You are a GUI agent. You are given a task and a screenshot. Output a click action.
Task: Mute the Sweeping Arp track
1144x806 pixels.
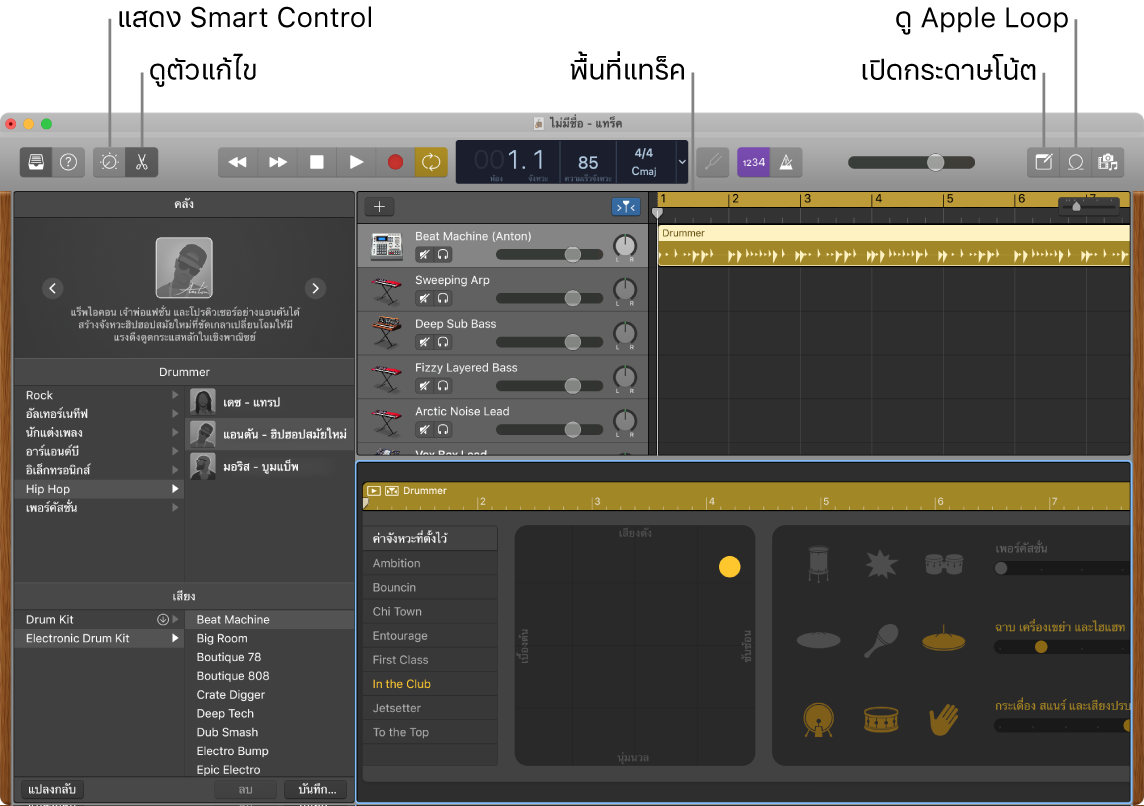[422, 299]
